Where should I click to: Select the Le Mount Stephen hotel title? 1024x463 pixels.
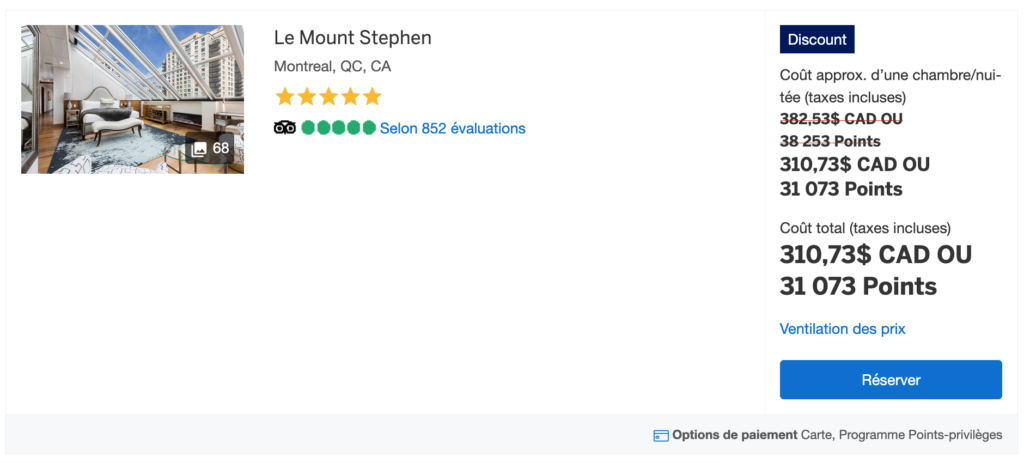pyautogui.click(x=353, y=38)
